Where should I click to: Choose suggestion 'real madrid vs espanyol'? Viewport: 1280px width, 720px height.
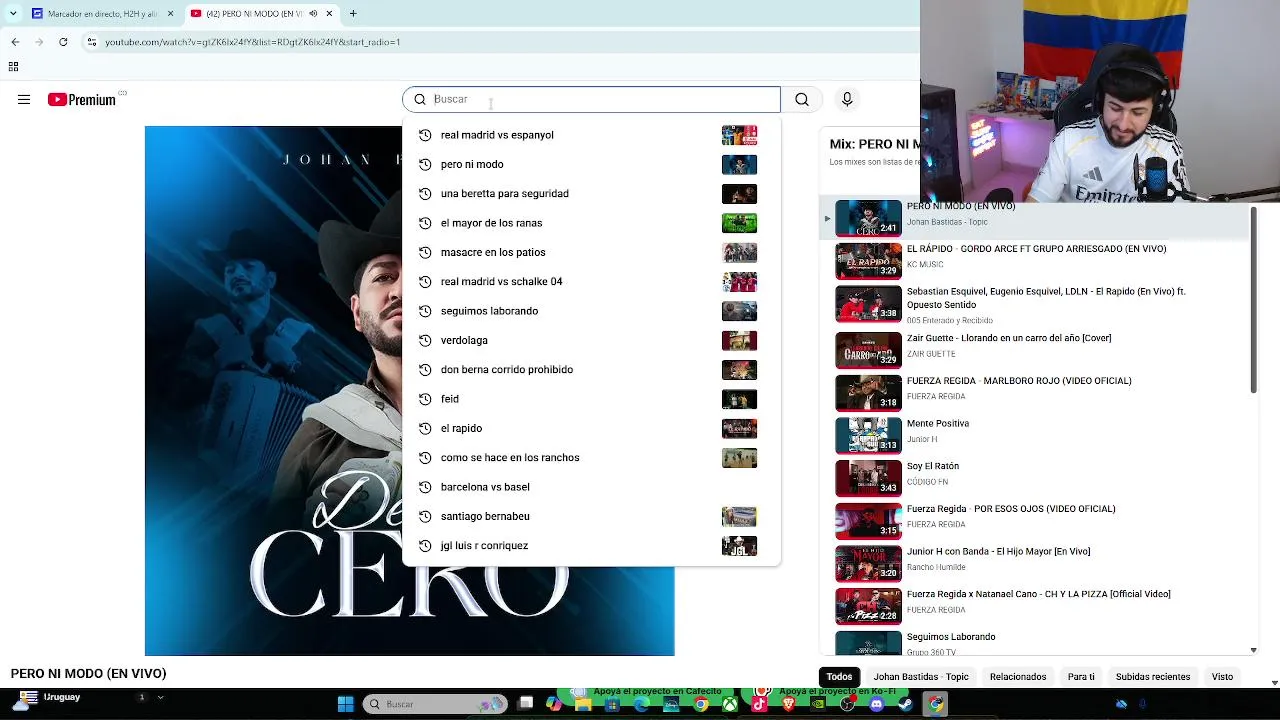point(591,135)
